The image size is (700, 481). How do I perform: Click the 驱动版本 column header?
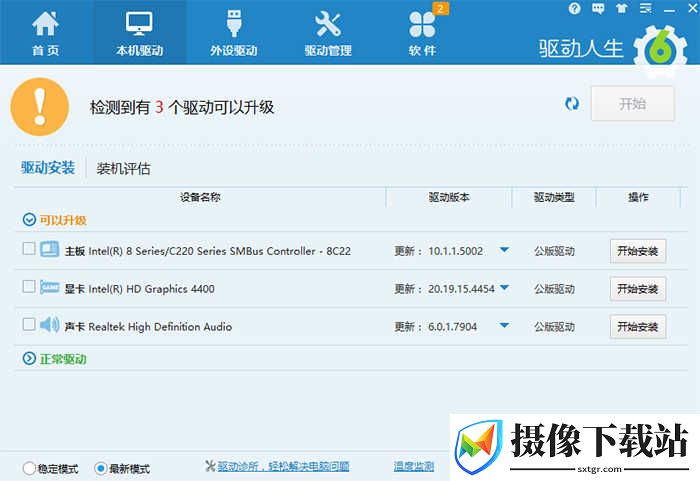coord(449,197)
